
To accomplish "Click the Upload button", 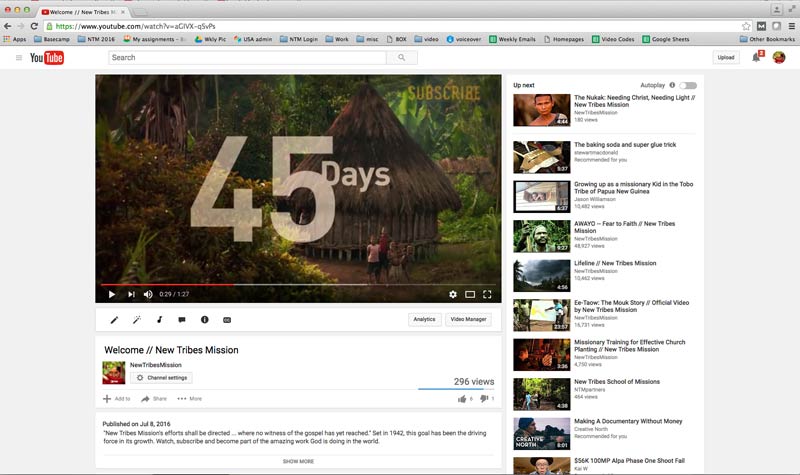I will click(726, 58).
